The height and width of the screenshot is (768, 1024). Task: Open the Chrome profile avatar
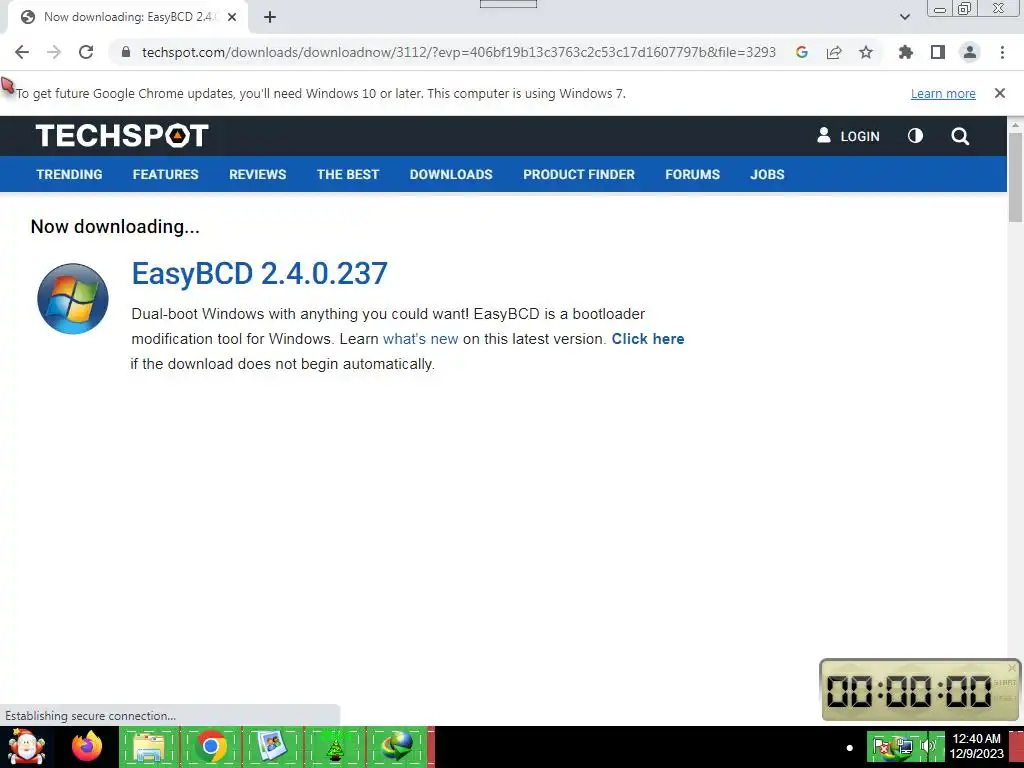click(970, 52)
